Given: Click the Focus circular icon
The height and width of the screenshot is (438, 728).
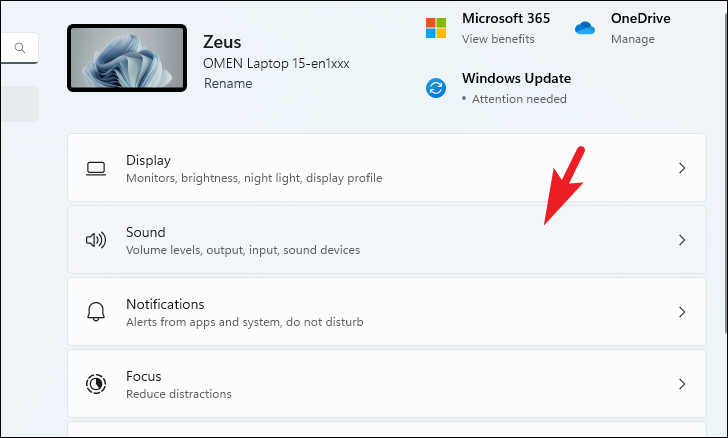Looking at the screenshot, I should click(96, 384).
